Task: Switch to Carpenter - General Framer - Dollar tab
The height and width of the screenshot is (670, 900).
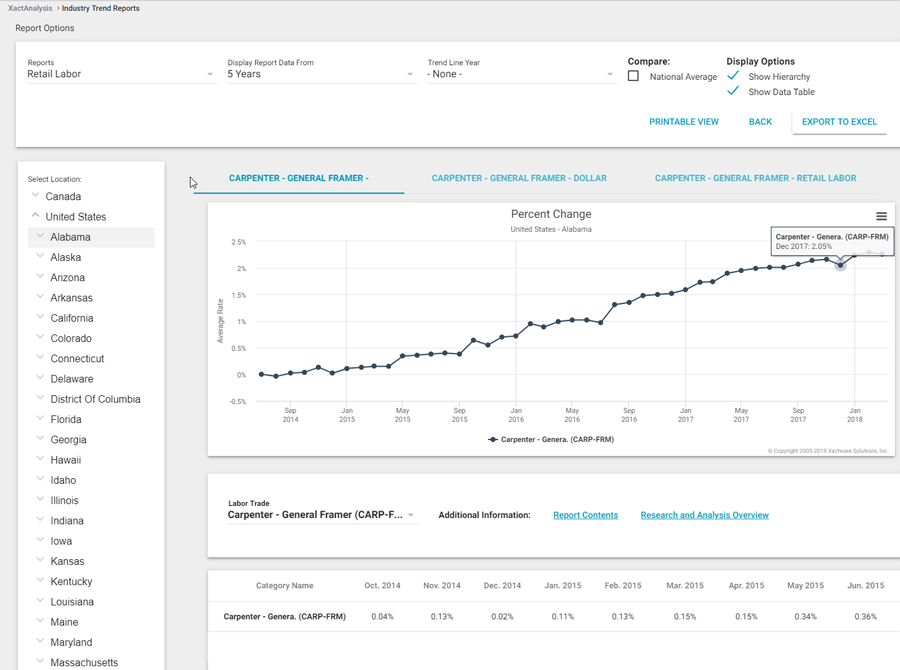Action: click(x=519, y=178)
